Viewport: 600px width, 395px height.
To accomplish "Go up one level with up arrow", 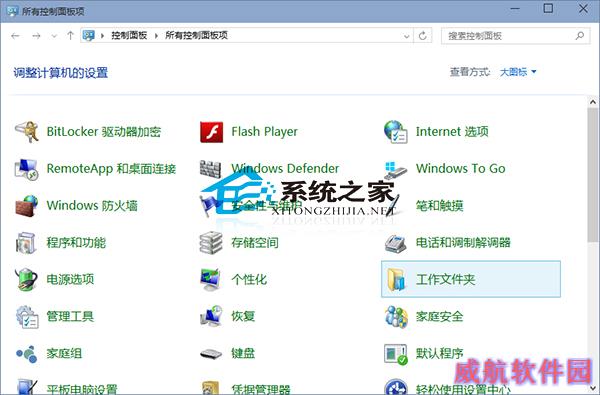I will [x=70, y=36].
